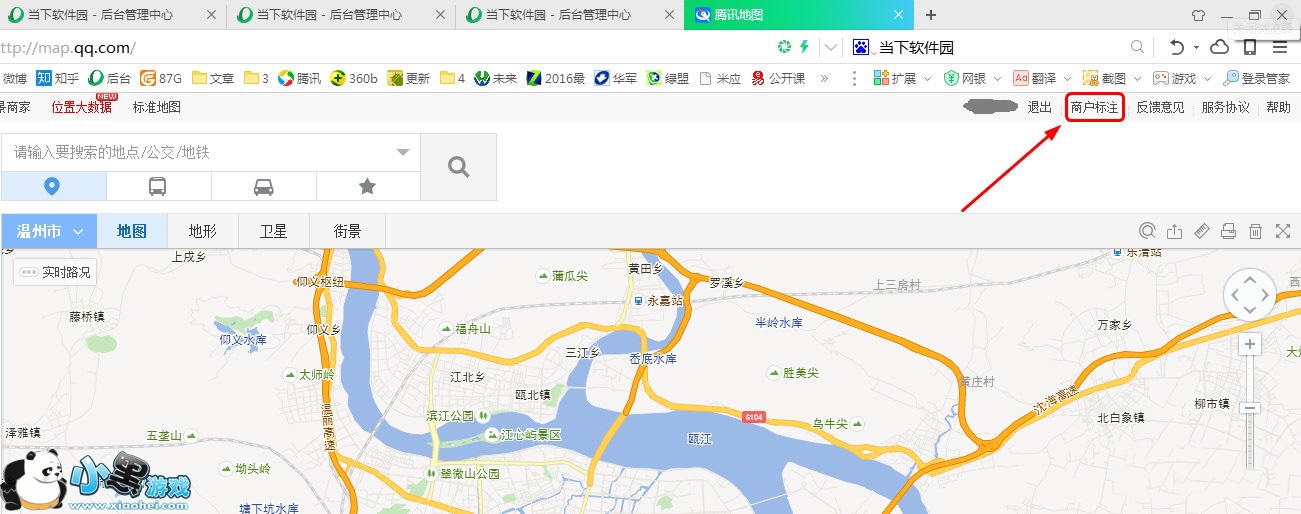Expand the search box suggestion arrow
The image size is (1301, 514).
403,153
